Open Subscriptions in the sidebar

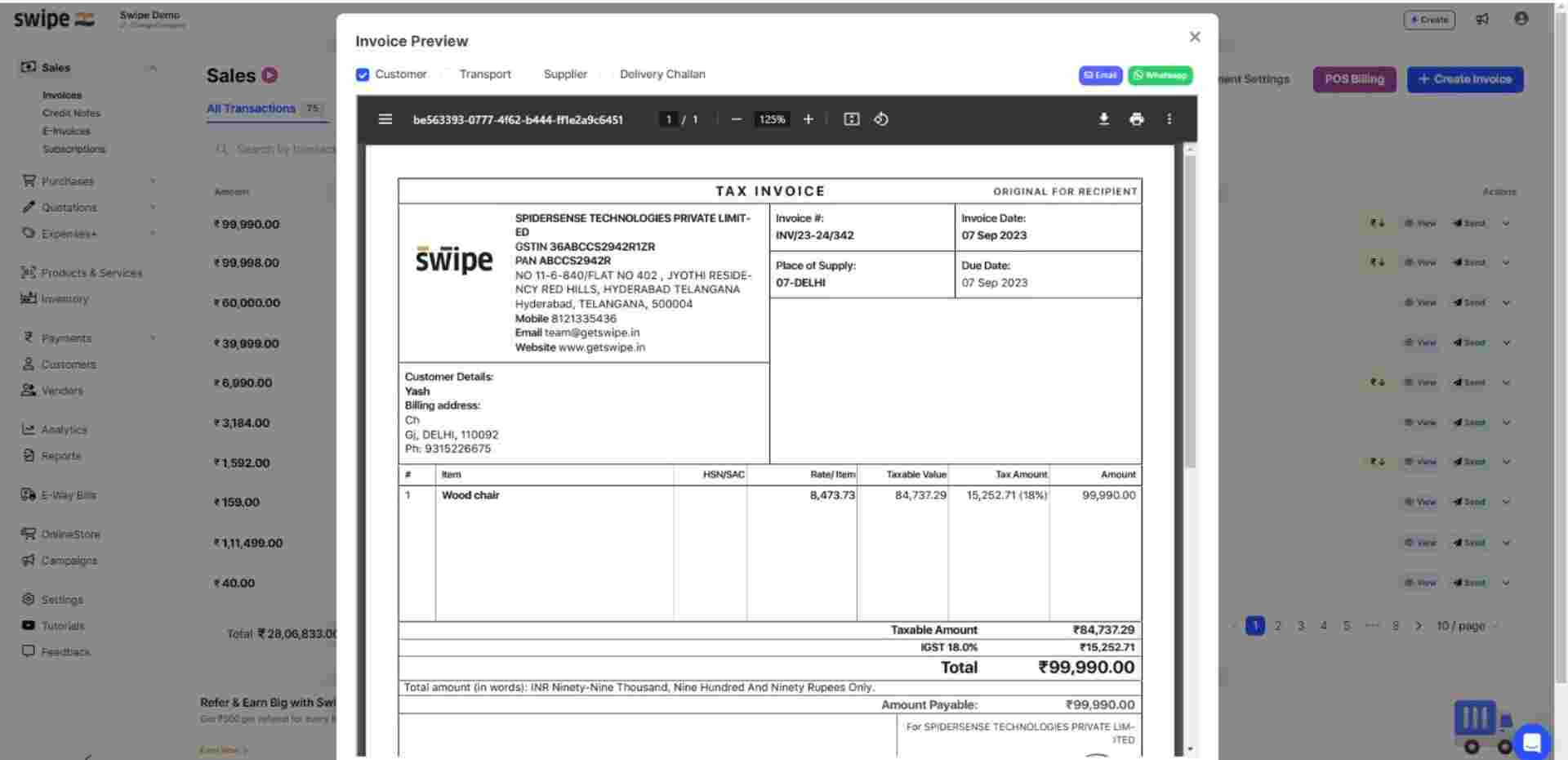(73, 150)
